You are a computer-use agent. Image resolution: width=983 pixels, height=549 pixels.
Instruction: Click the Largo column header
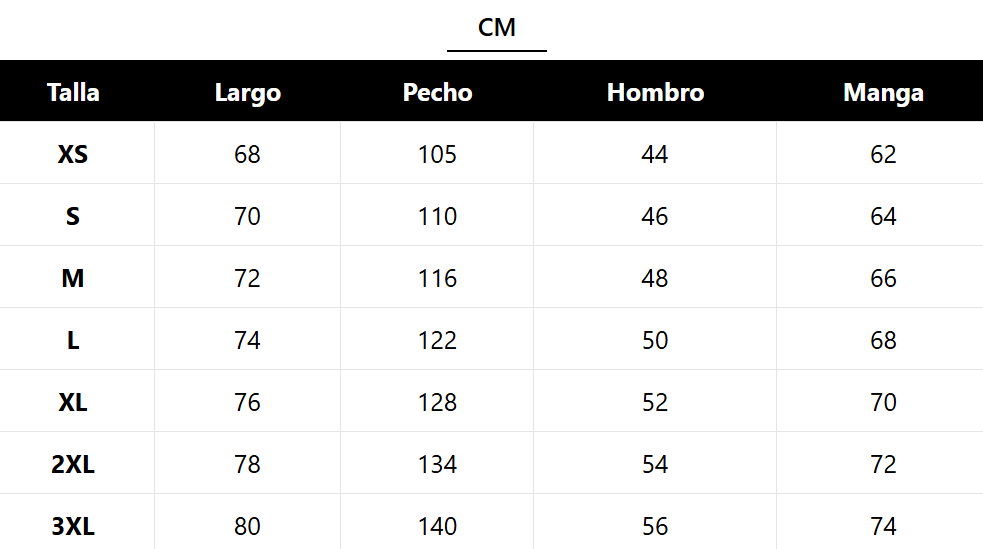[247, 93]
